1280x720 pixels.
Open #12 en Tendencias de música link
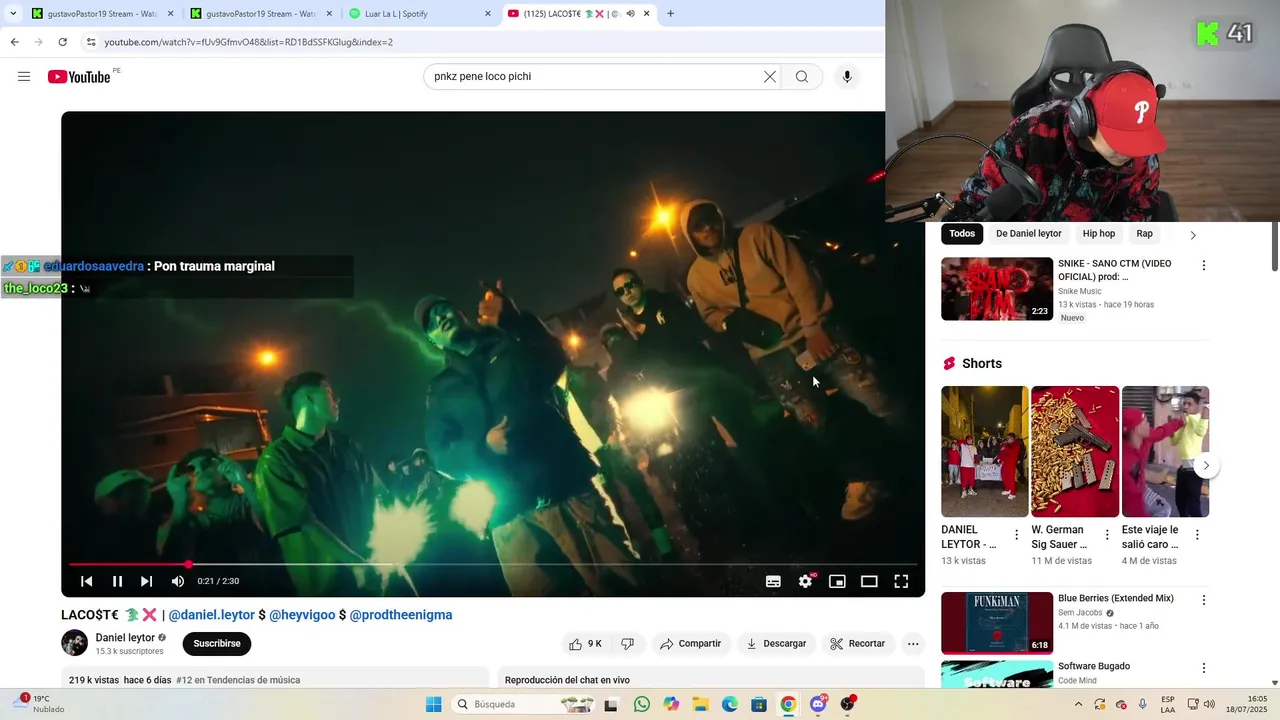tap(238, 680)
